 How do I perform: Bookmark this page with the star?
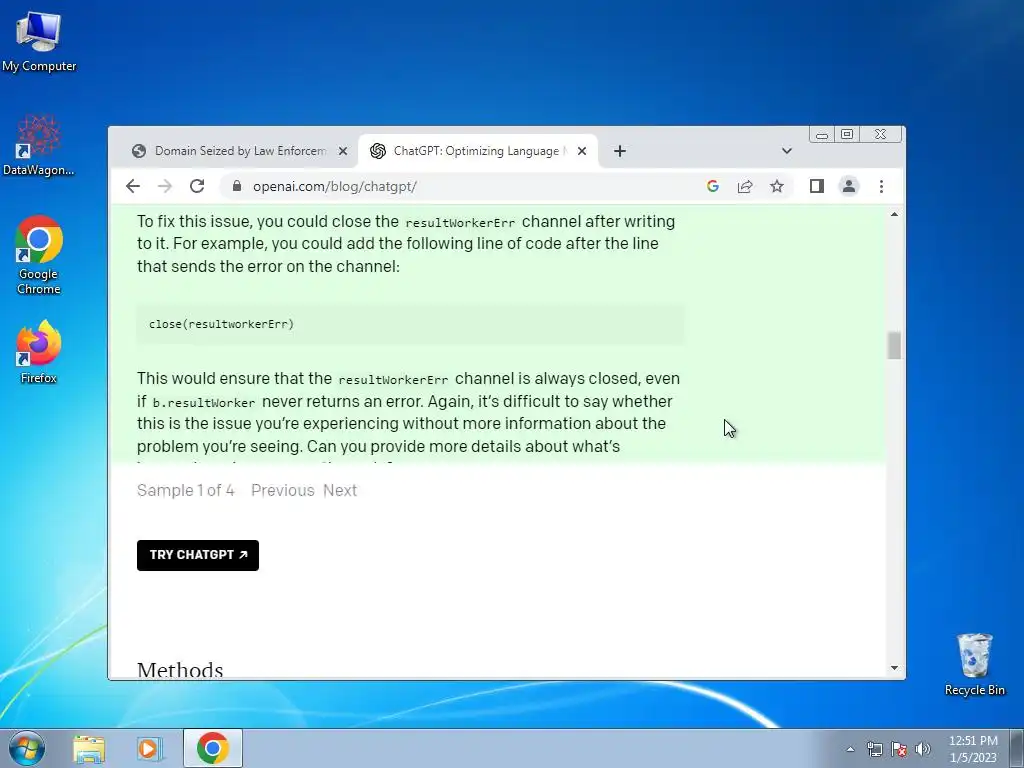[x=776, y=186]
